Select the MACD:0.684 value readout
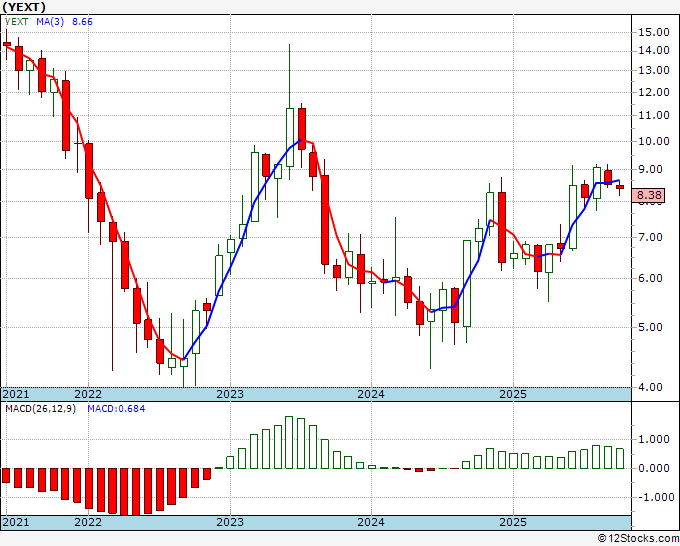This screenshot has width=680, height=546. 116,409
